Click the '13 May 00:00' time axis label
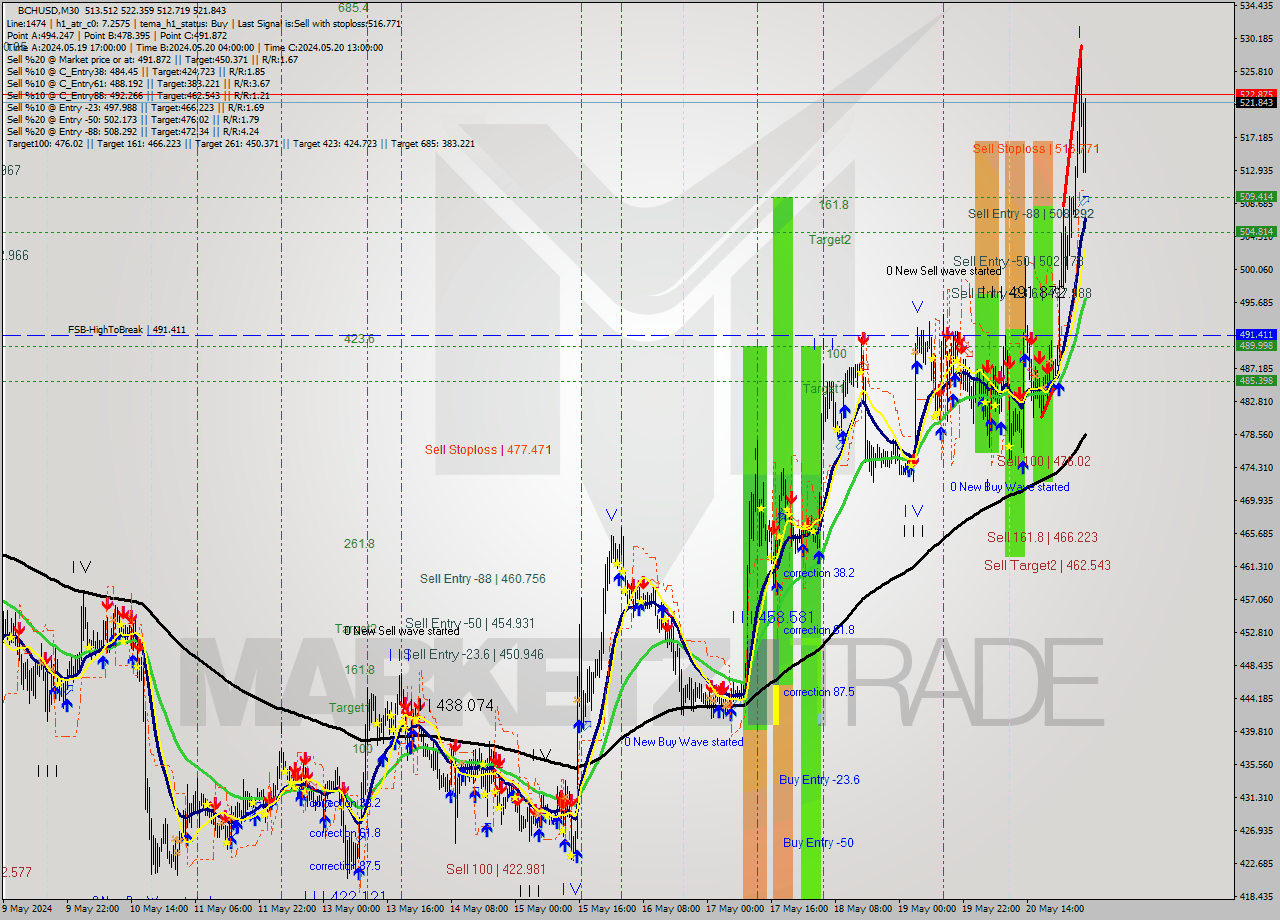 coord(352,909)
